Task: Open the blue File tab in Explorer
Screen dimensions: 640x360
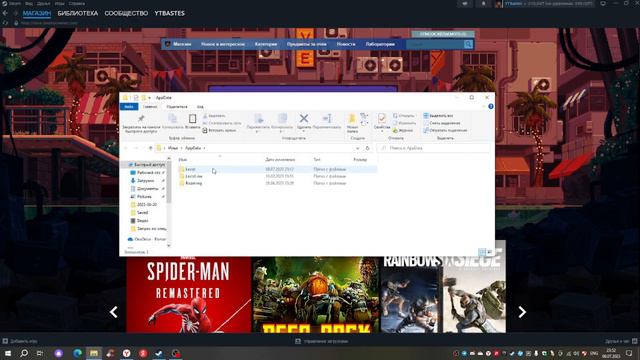Action: [x=129, y=107]
